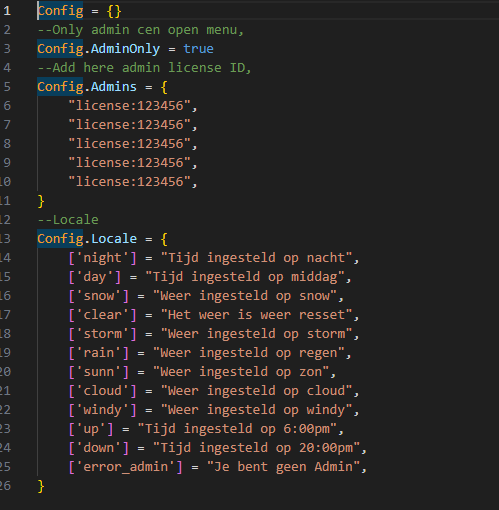Click the string "Tijd ingesteld op 6:00pm"
The height and width of the screenshot is (510, 499).
point(237,429)
